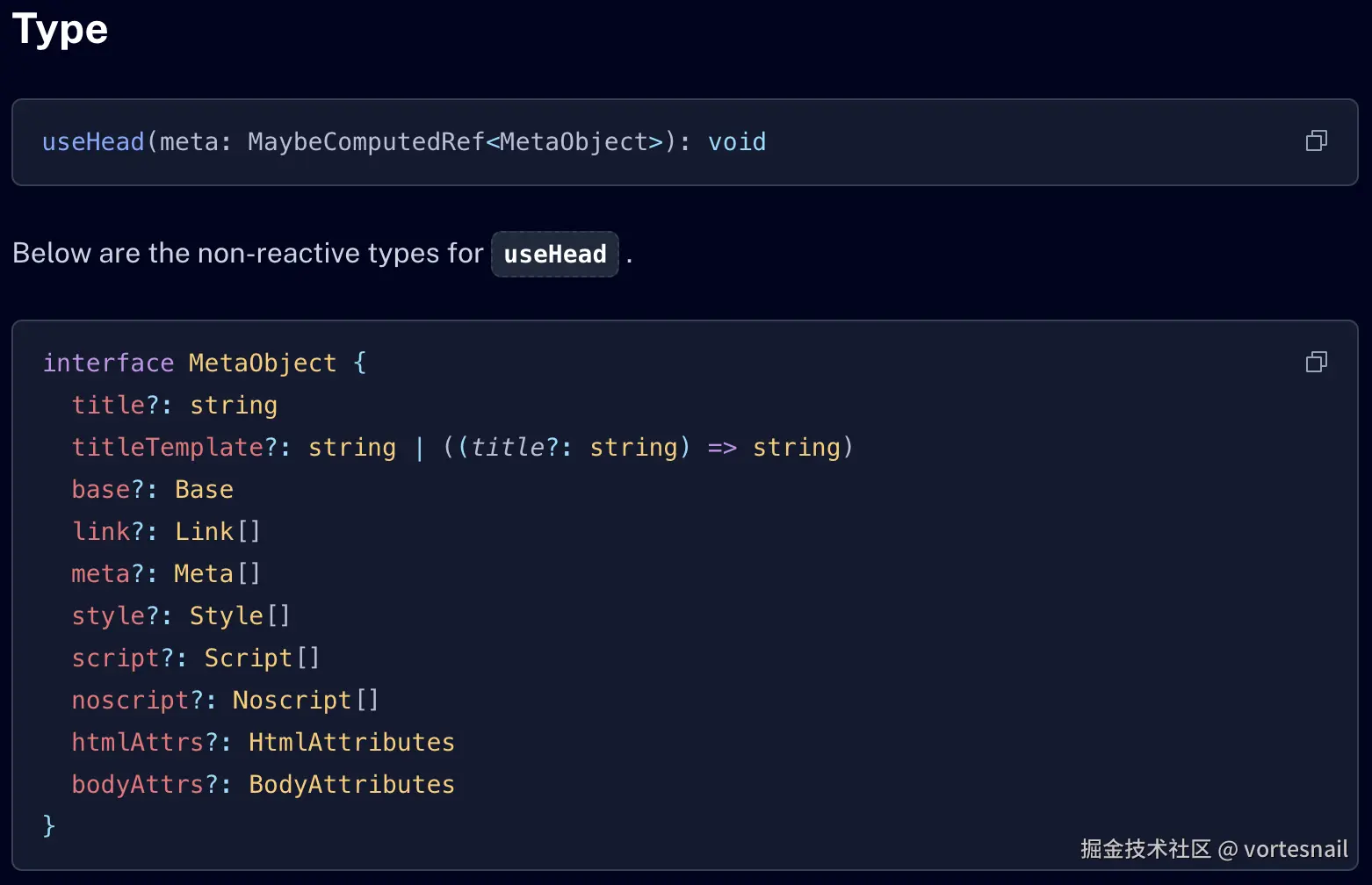Image resolution: width=1372 pixels, height=885 pixels.
Task: Click useHead function name in signature
Action: pos(93,142)
